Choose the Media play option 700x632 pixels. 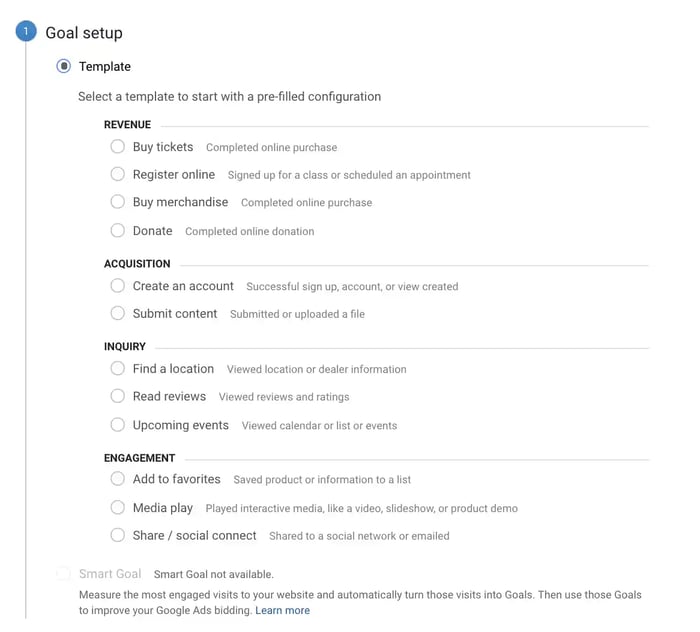(118, 508)
